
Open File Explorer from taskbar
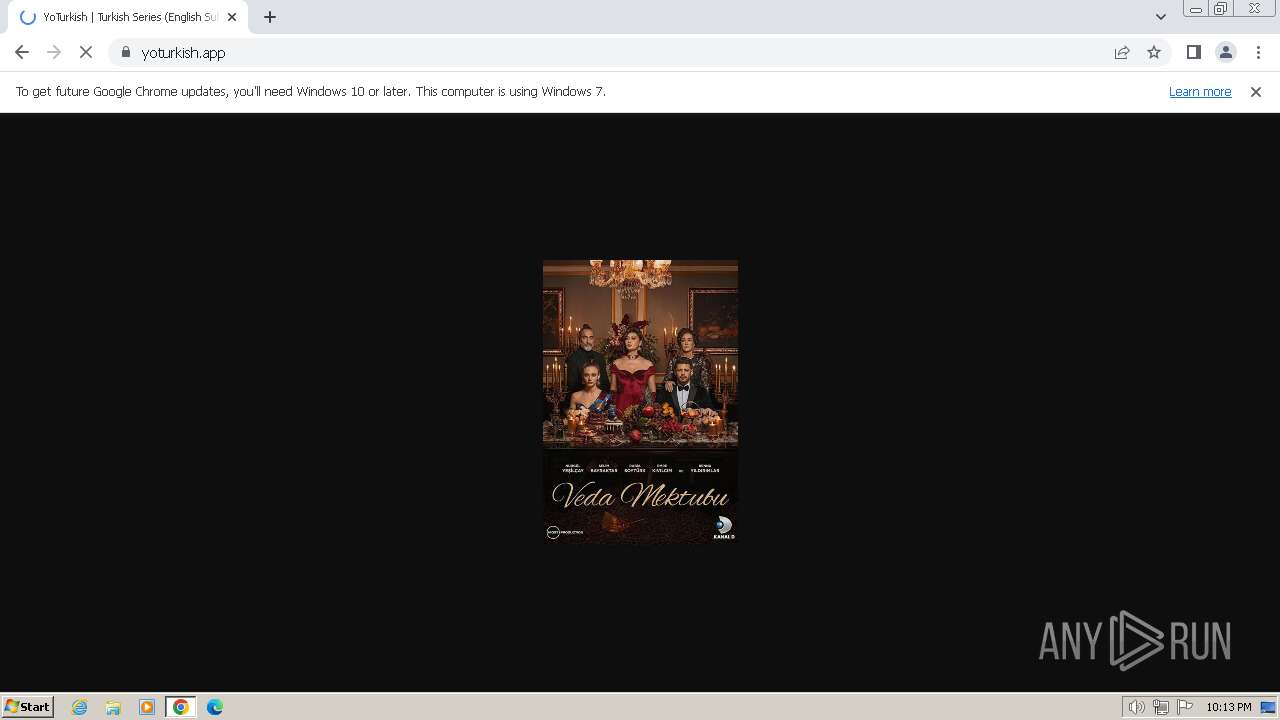113,707
